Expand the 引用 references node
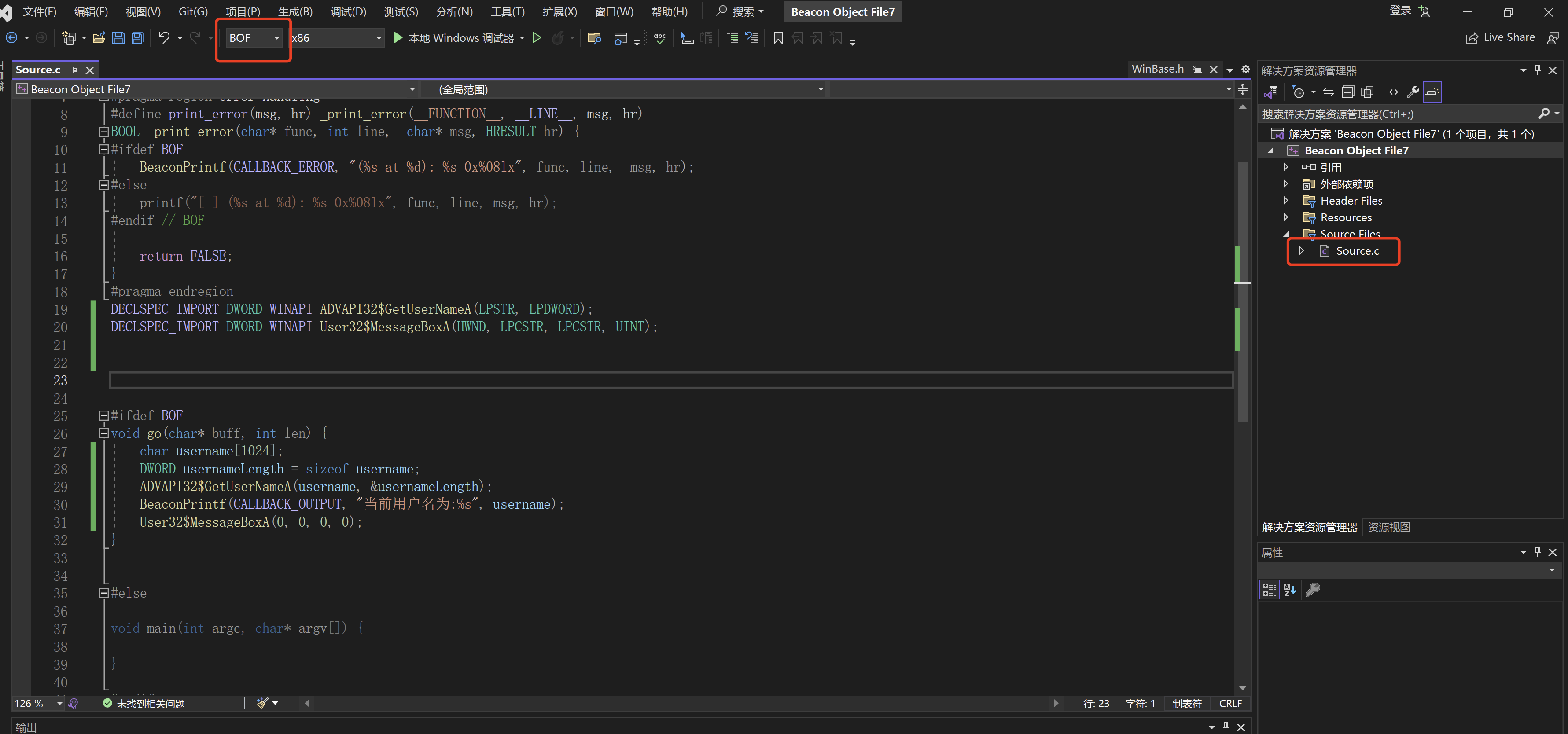 point(1285,167)
